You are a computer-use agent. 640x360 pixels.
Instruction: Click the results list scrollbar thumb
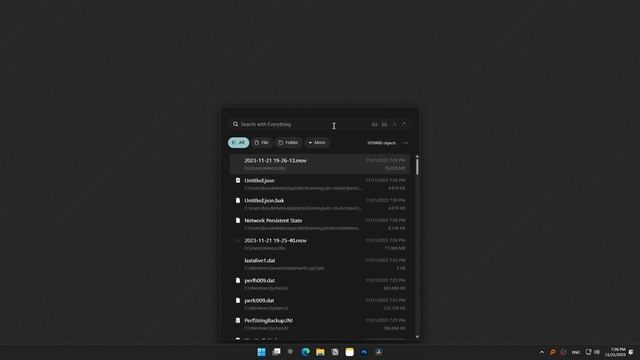pyautogui.click(x=417, y=167)
